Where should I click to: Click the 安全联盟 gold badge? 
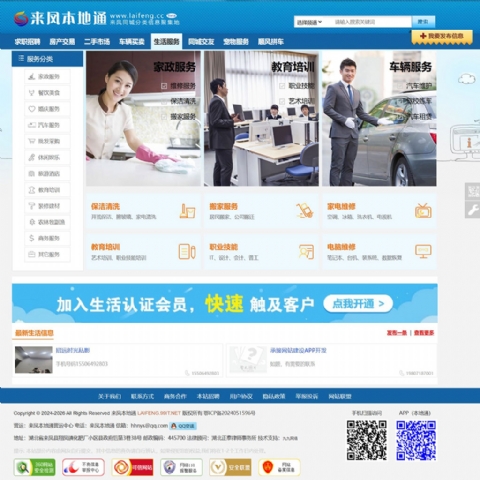[x=230, y=467]
